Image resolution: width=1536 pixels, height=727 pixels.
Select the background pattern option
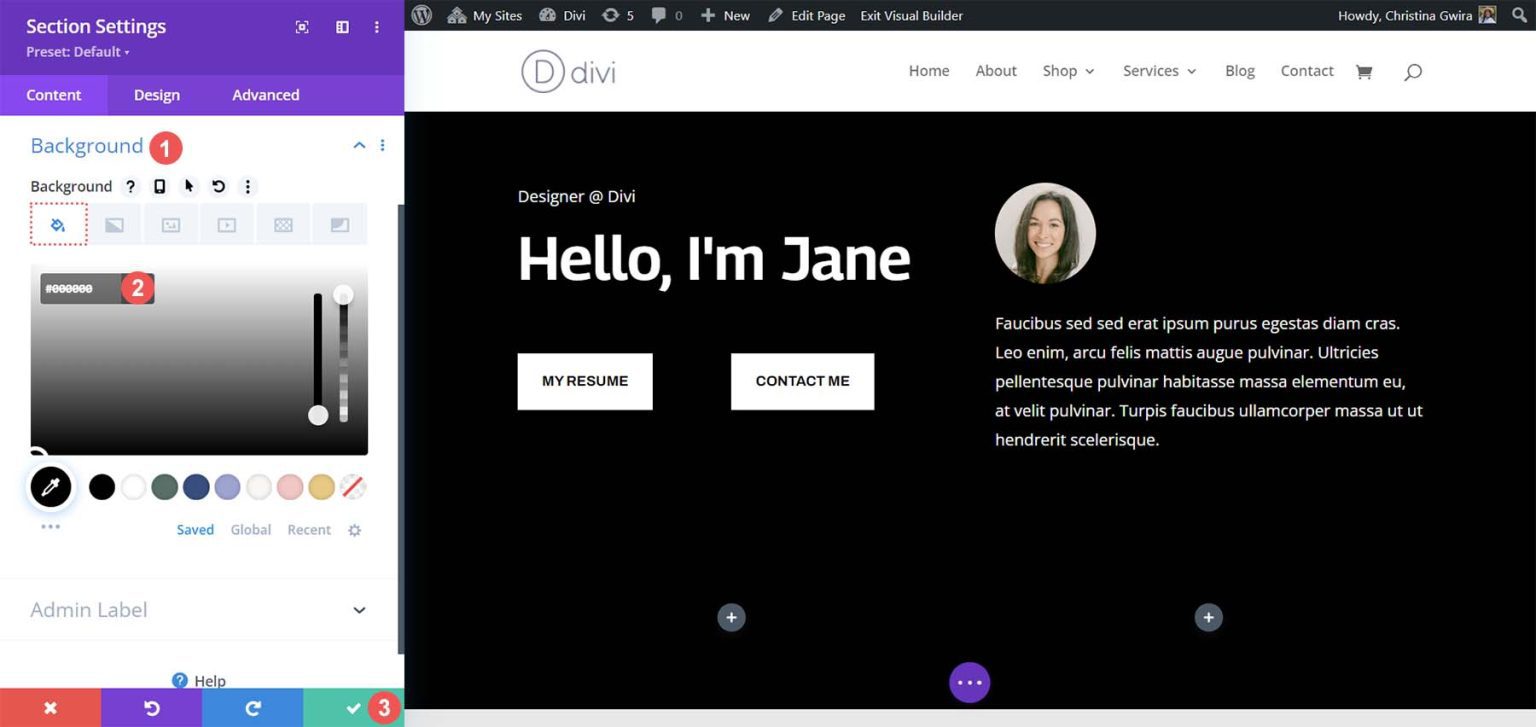pyautogui.click(x=283, y=224)
